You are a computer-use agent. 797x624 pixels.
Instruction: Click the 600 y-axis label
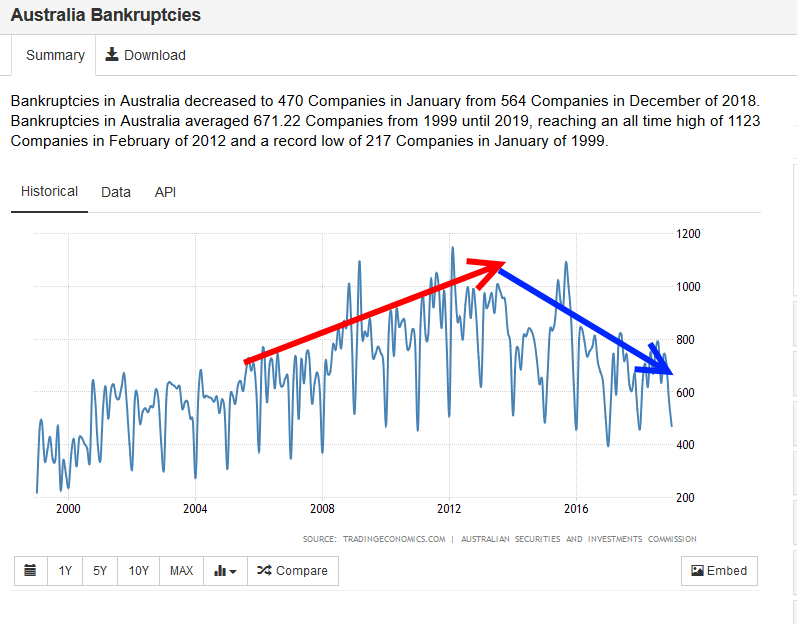click(685, 392)
